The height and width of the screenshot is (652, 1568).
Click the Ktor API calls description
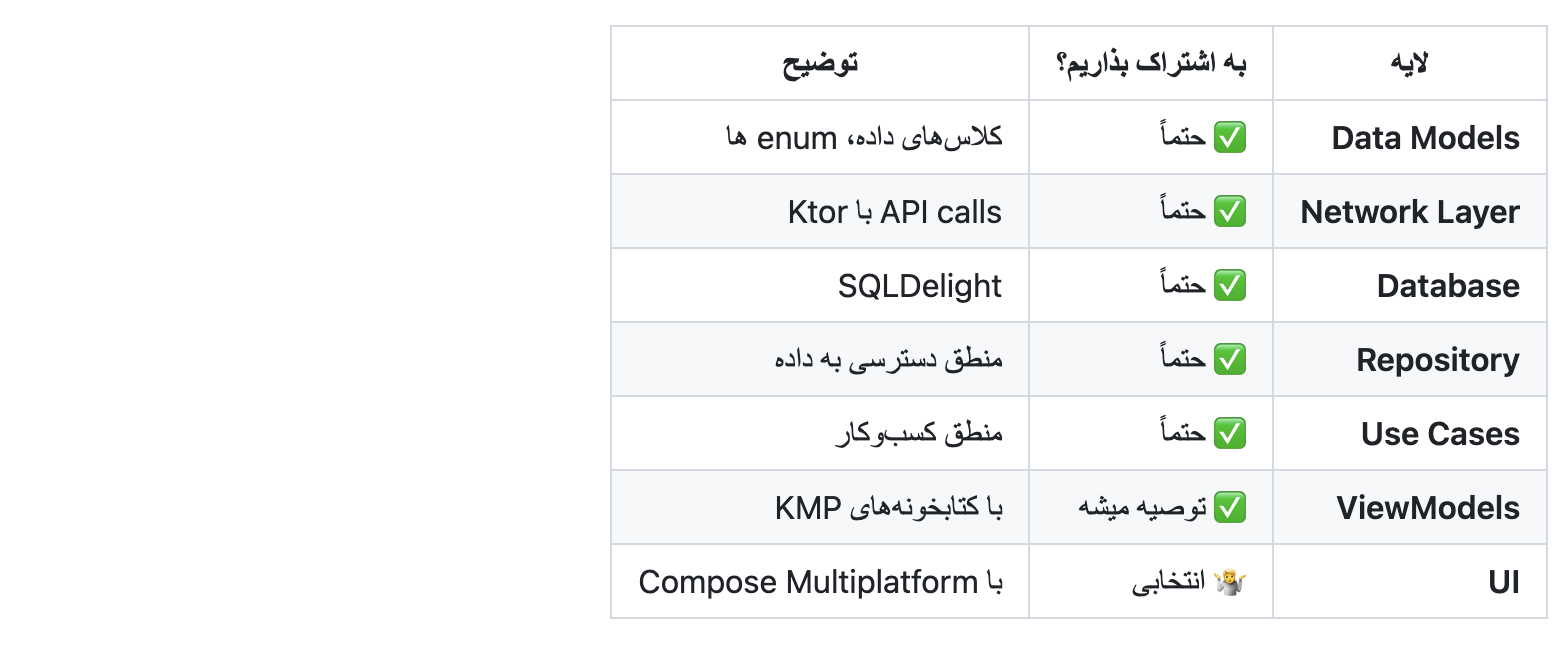(x=895, y=212)
